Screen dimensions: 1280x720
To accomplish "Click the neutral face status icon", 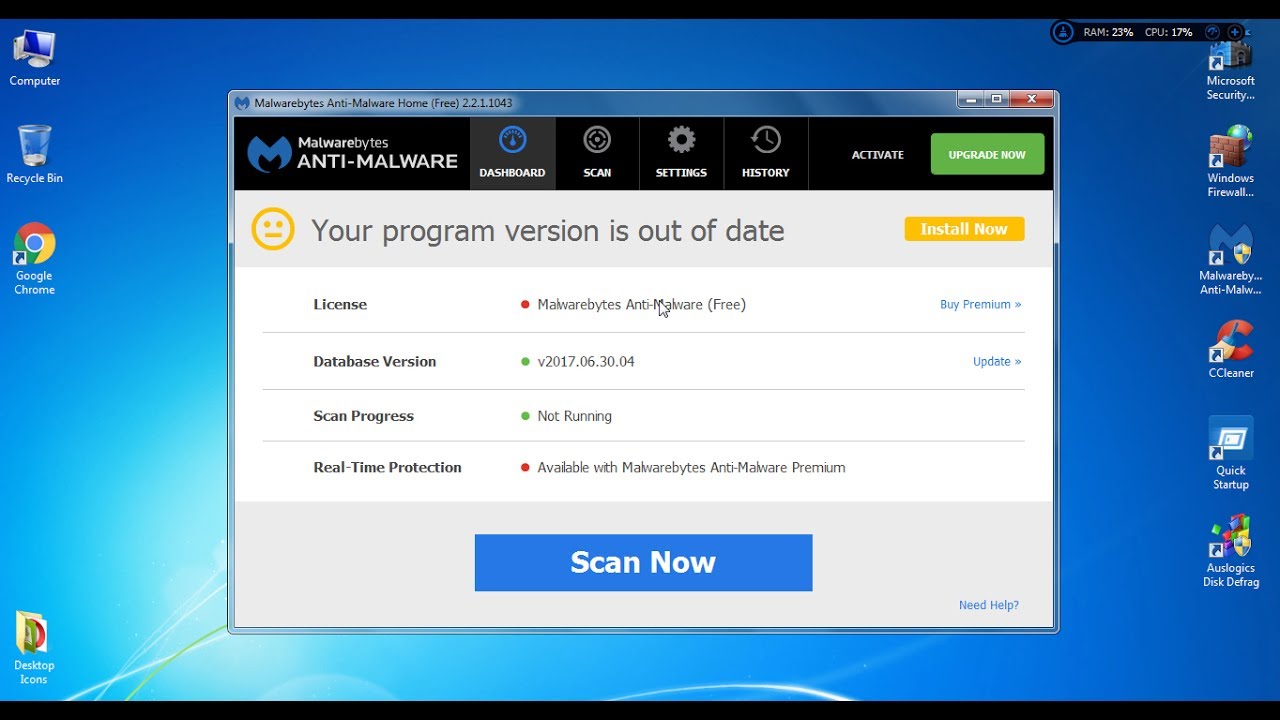I will [273, 230].
